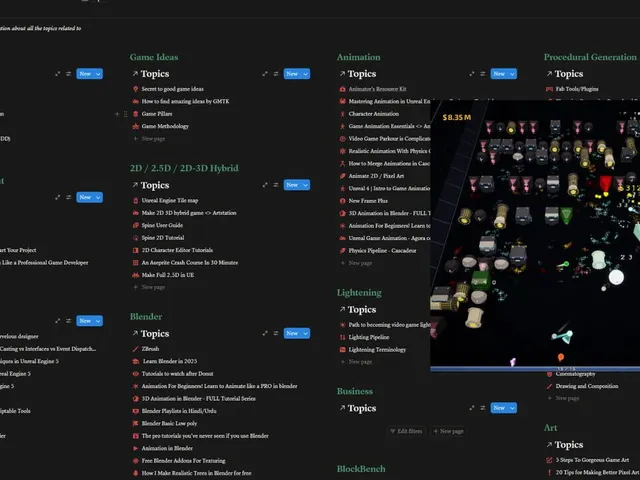Add a new page under 2D / 2.5D Hybrid list
The image size is (640, 480).
(149, 287)
